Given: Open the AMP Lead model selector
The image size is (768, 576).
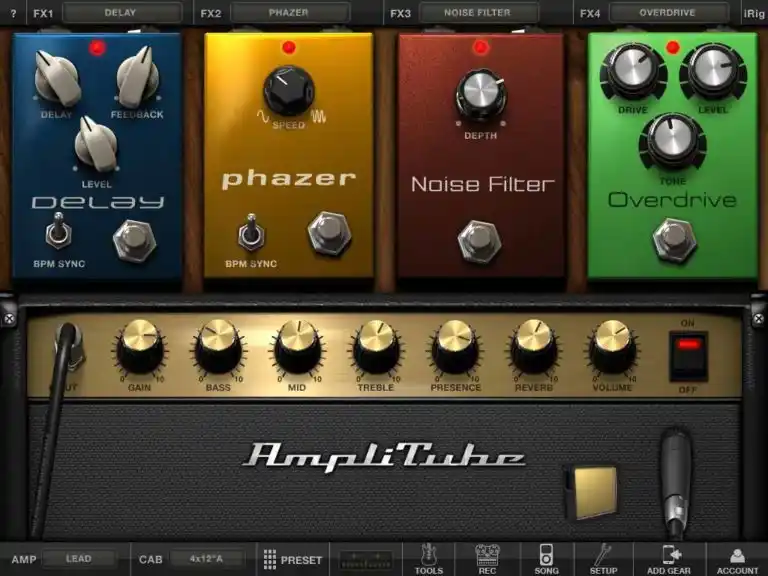Looking at the screenshot, I should click(79, 559).
